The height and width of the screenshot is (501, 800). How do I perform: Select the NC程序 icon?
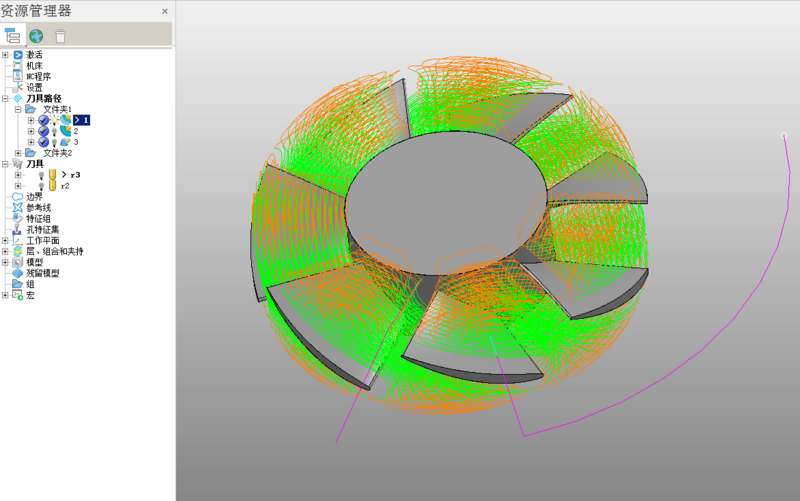pyautogui.click(x=18, y=77)
